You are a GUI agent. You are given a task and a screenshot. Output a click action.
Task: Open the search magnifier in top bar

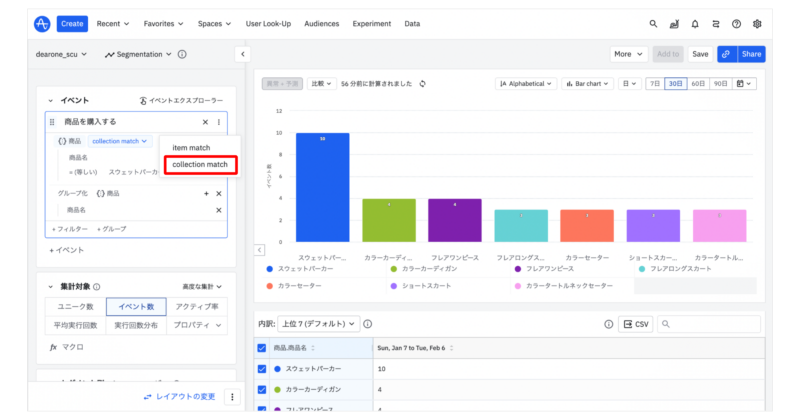tap(653, 23)
